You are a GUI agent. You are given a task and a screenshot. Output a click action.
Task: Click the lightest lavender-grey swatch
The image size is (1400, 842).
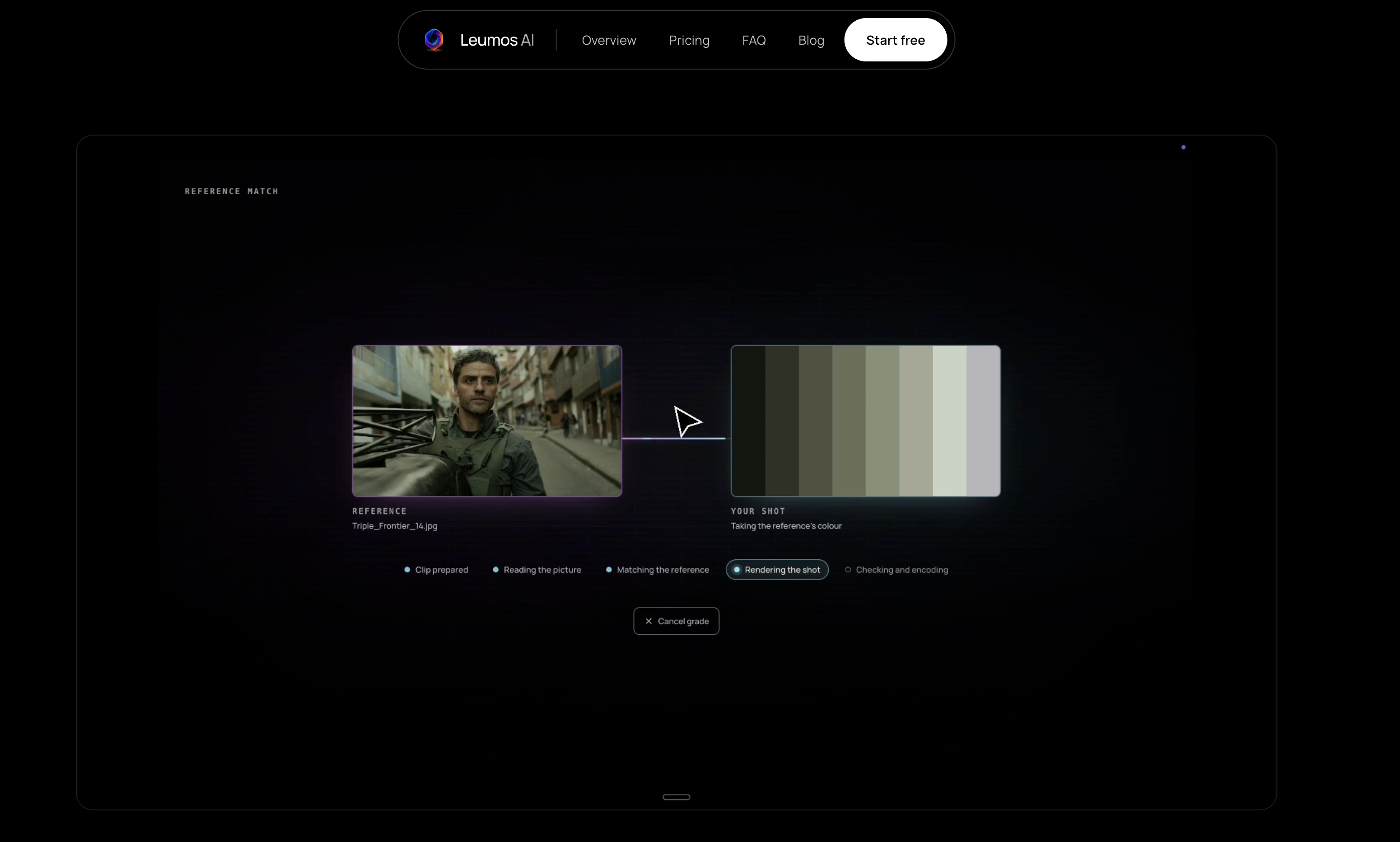[983, 421]
